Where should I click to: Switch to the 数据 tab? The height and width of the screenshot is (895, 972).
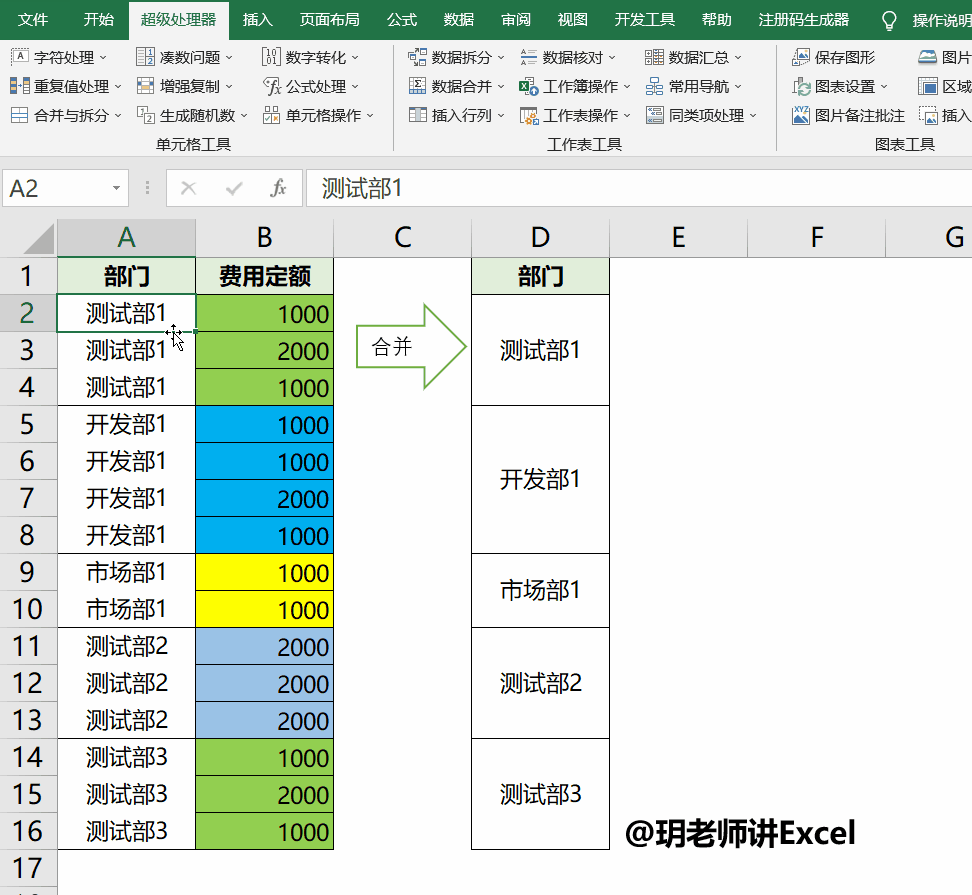point(459,20)
